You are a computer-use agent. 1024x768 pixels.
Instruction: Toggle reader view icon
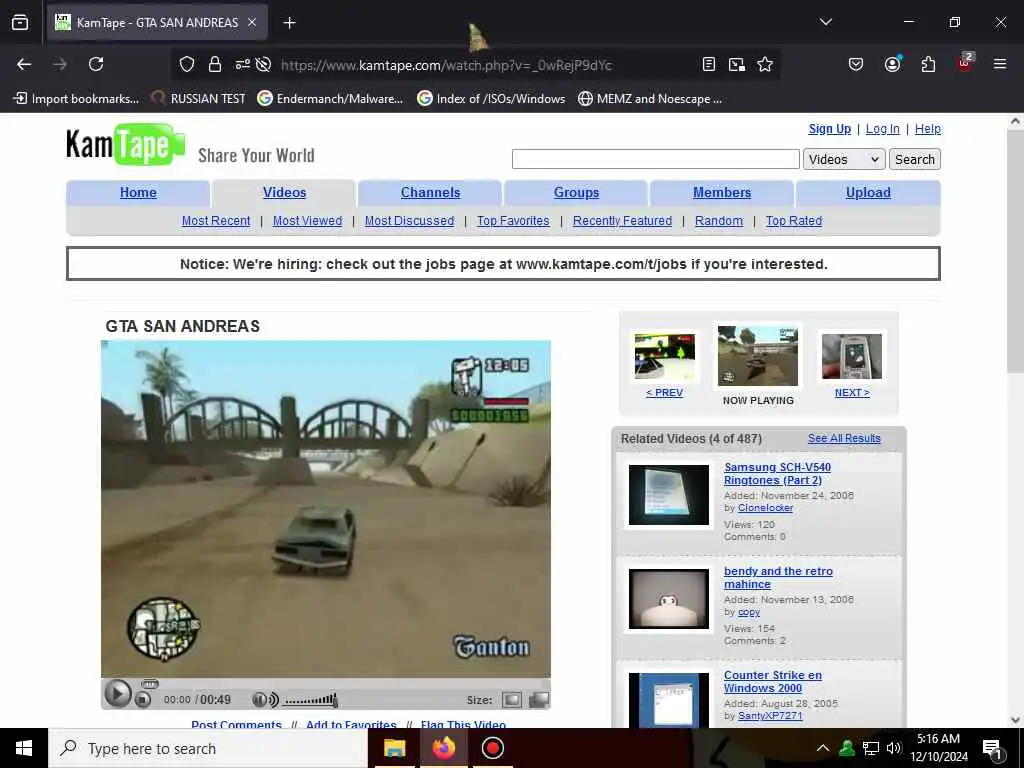(709, 64)
